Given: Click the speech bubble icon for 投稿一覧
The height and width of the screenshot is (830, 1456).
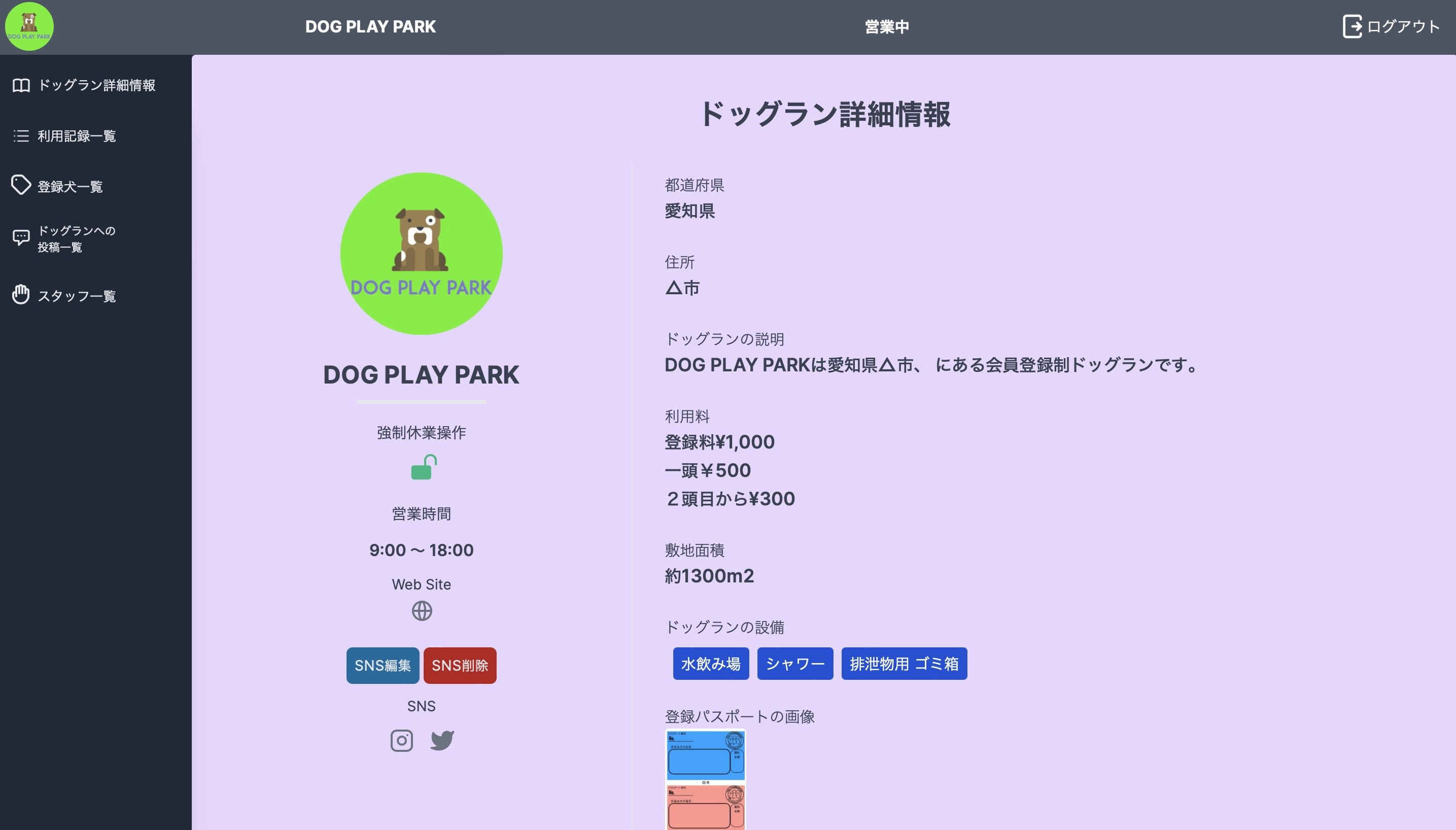Looking at the screenshot, I should (x=21, y=237).
